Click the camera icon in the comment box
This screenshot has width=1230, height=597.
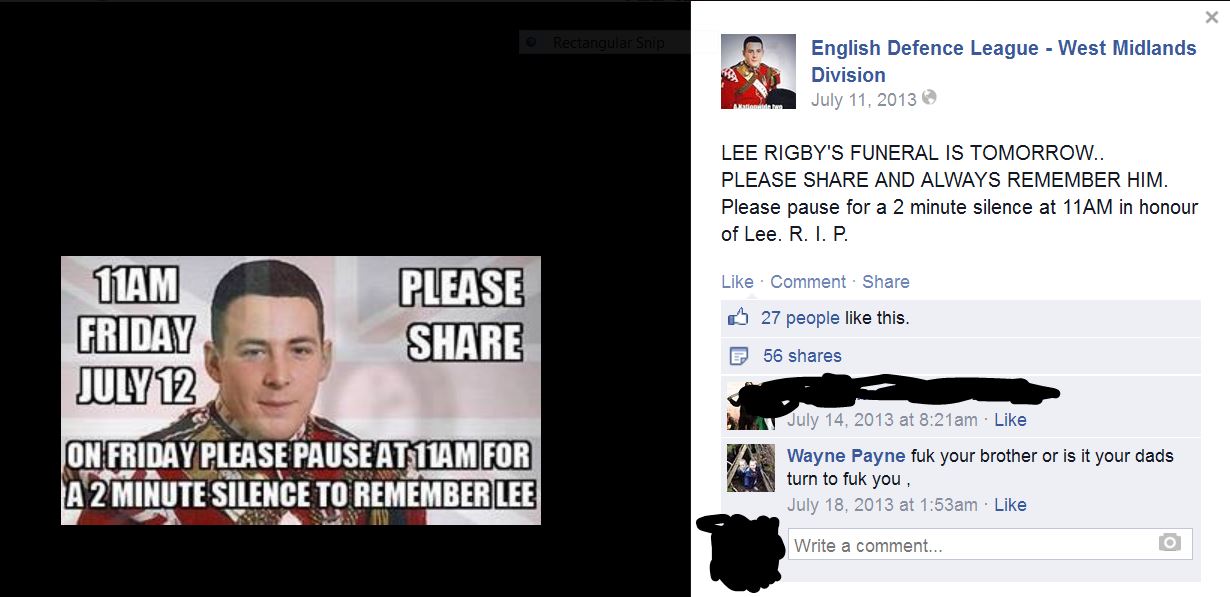click(1169, 543)
